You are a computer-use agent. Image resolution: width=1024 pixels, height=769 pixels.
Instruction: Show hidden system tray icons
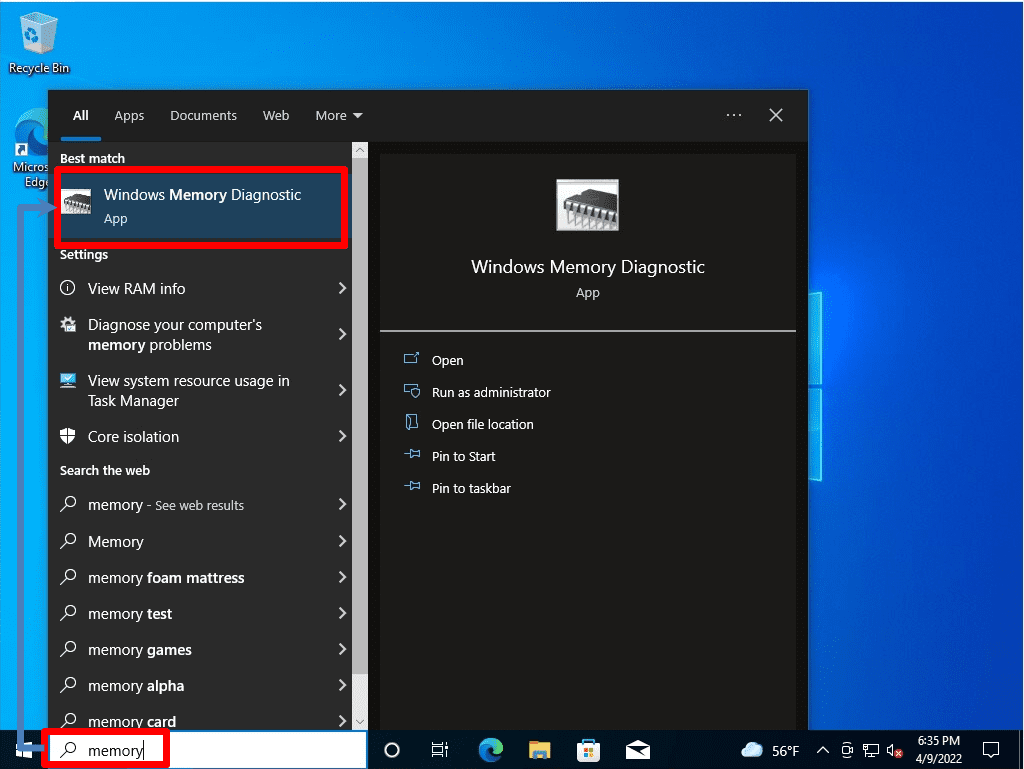823,751
